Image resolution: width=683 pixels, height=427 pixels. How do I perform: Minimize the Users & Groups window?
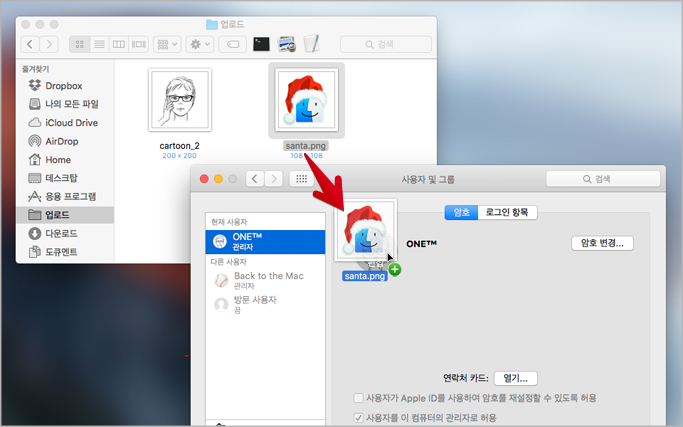(219, 179)
